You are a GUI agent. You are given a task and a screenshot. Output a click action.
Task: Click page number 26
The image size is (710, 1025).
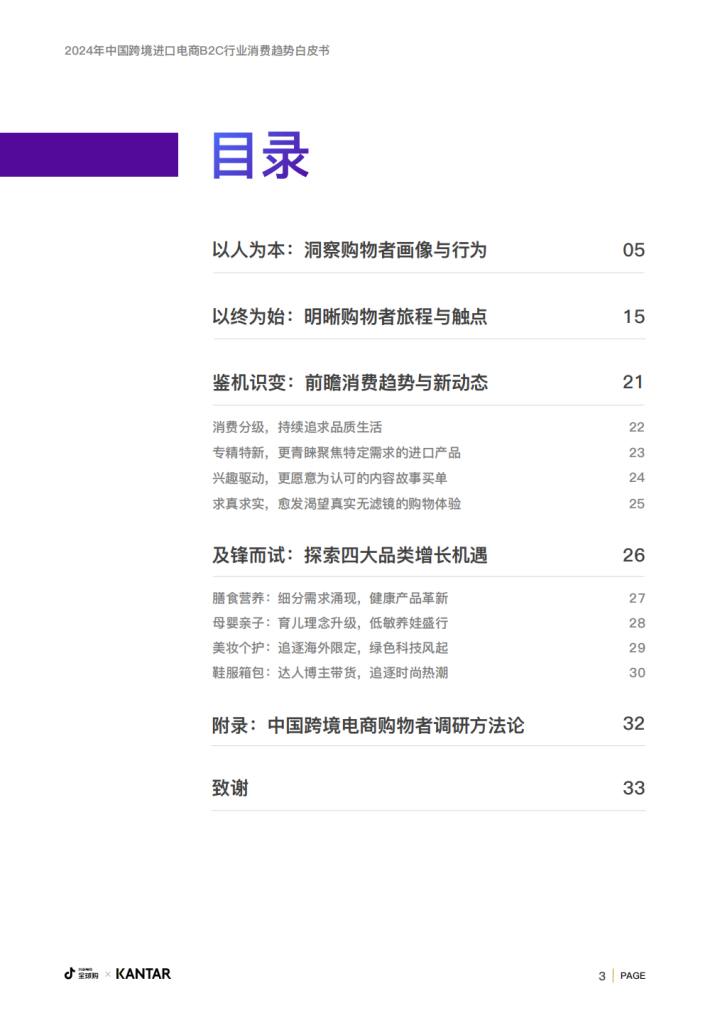pos(634,555)
